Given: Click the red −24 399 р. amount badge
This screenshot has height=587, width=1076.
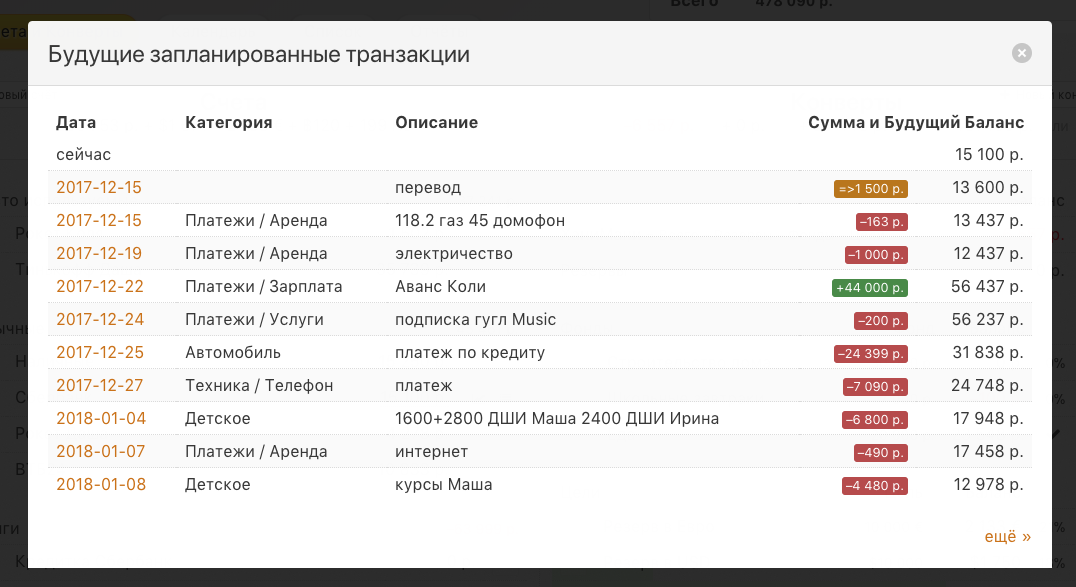Looking at the screenshot, I should tap(871, 353).
